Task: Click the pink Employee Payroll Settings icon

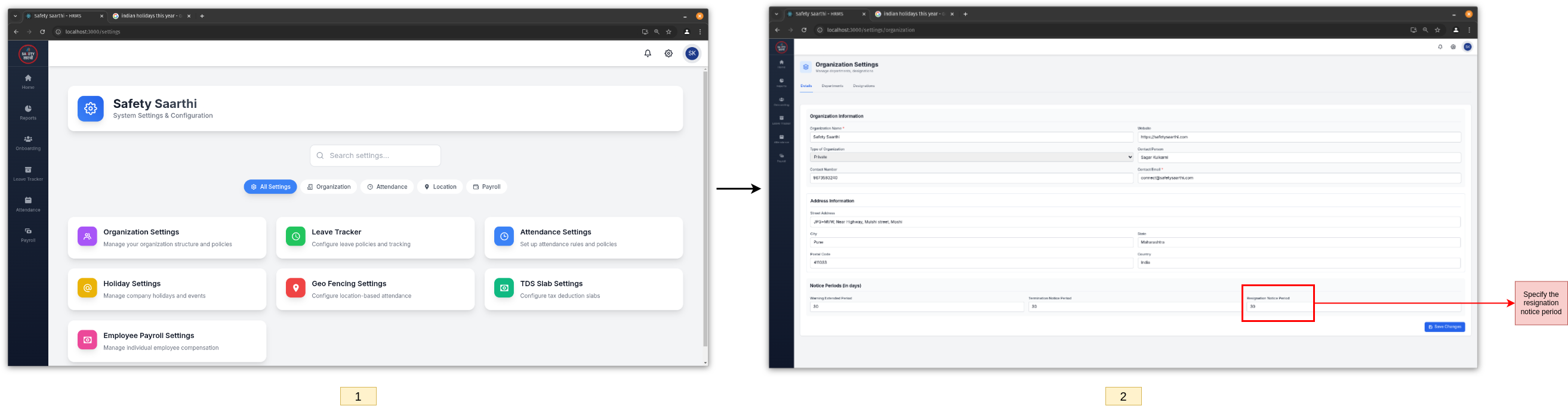Action: pyautogui.click(x=87, y=340)
